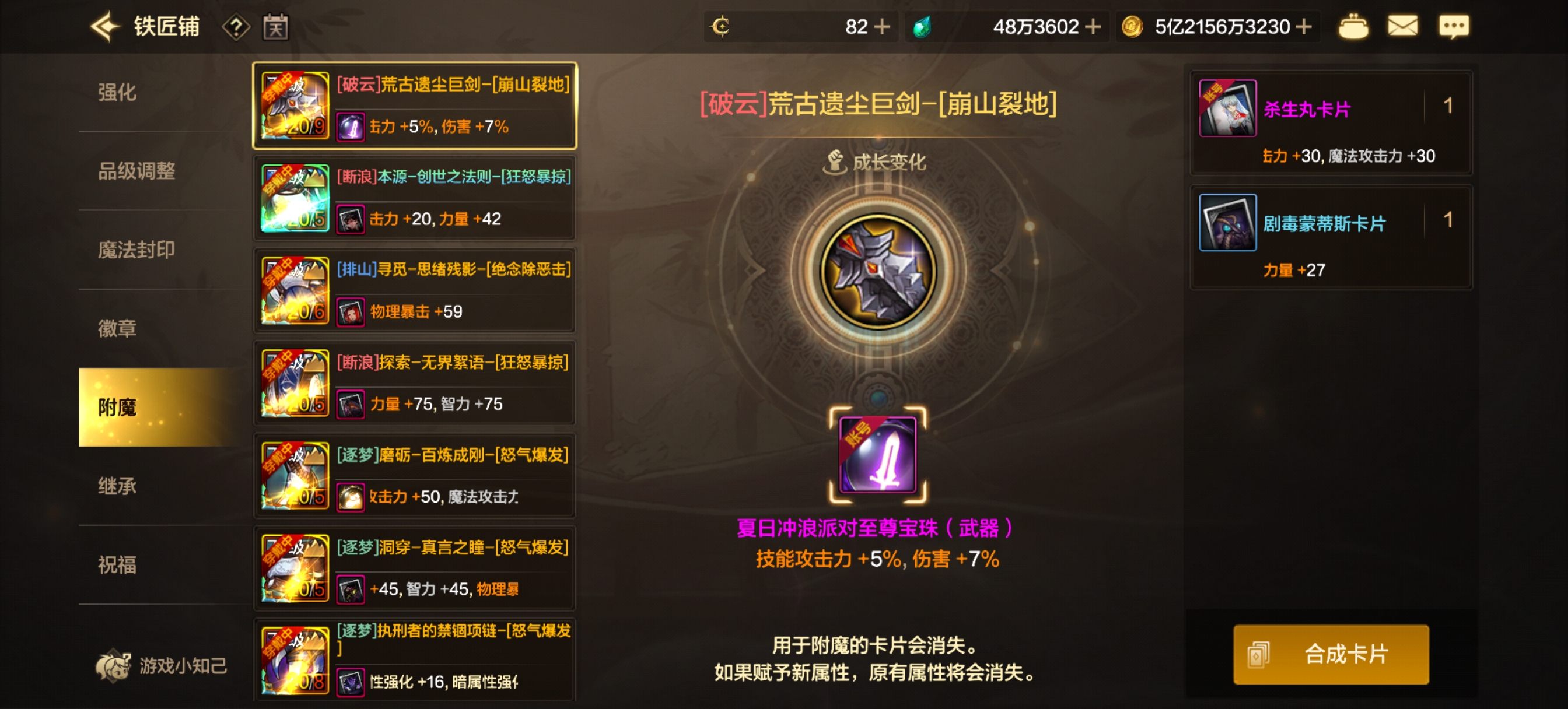Open the chat bubble icon
Screen dimensions: 1568x709
coord(1454,26)
